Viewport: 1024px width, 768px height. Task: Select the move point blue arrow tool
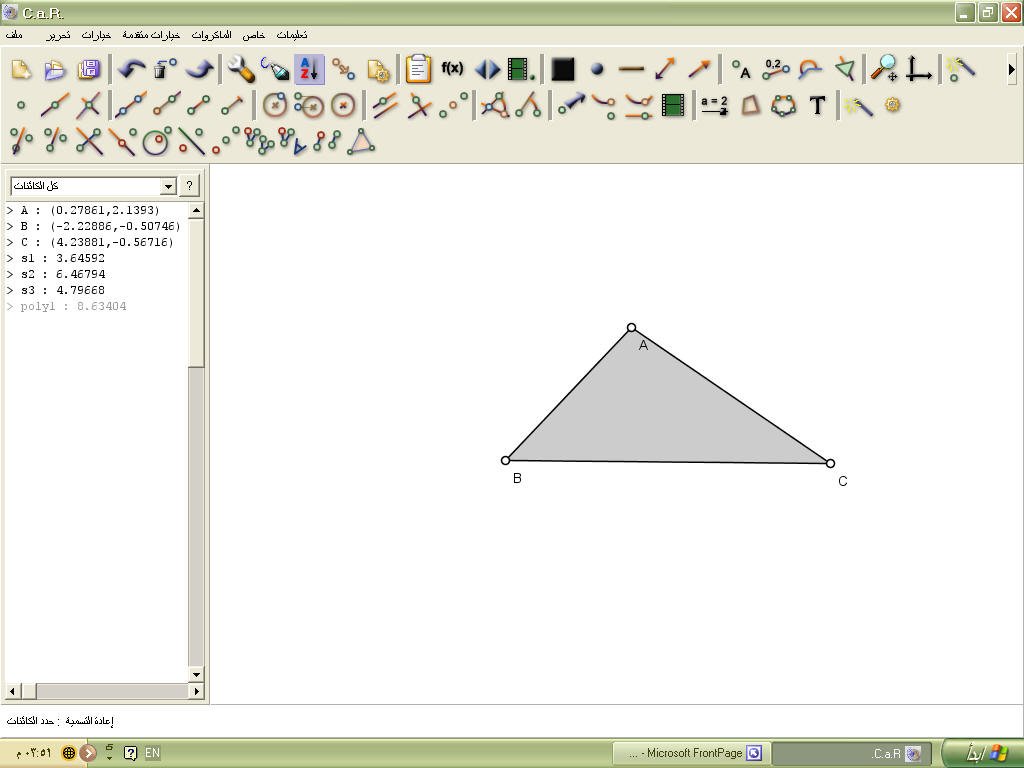click(x=570, y=104)
